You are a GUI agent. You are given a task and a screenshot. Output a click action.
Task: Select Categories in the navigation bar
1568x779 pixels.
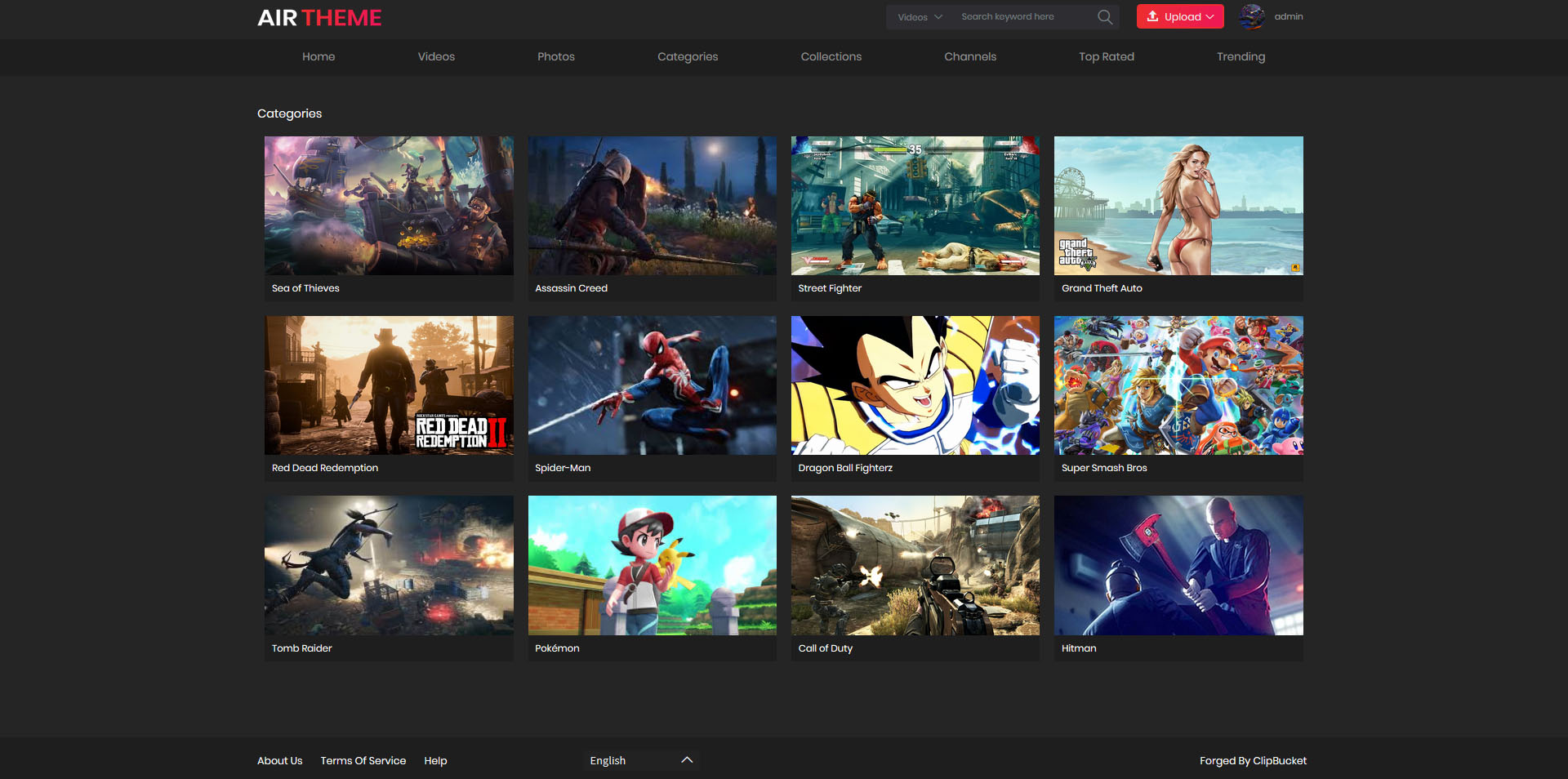tap(688, 56)
